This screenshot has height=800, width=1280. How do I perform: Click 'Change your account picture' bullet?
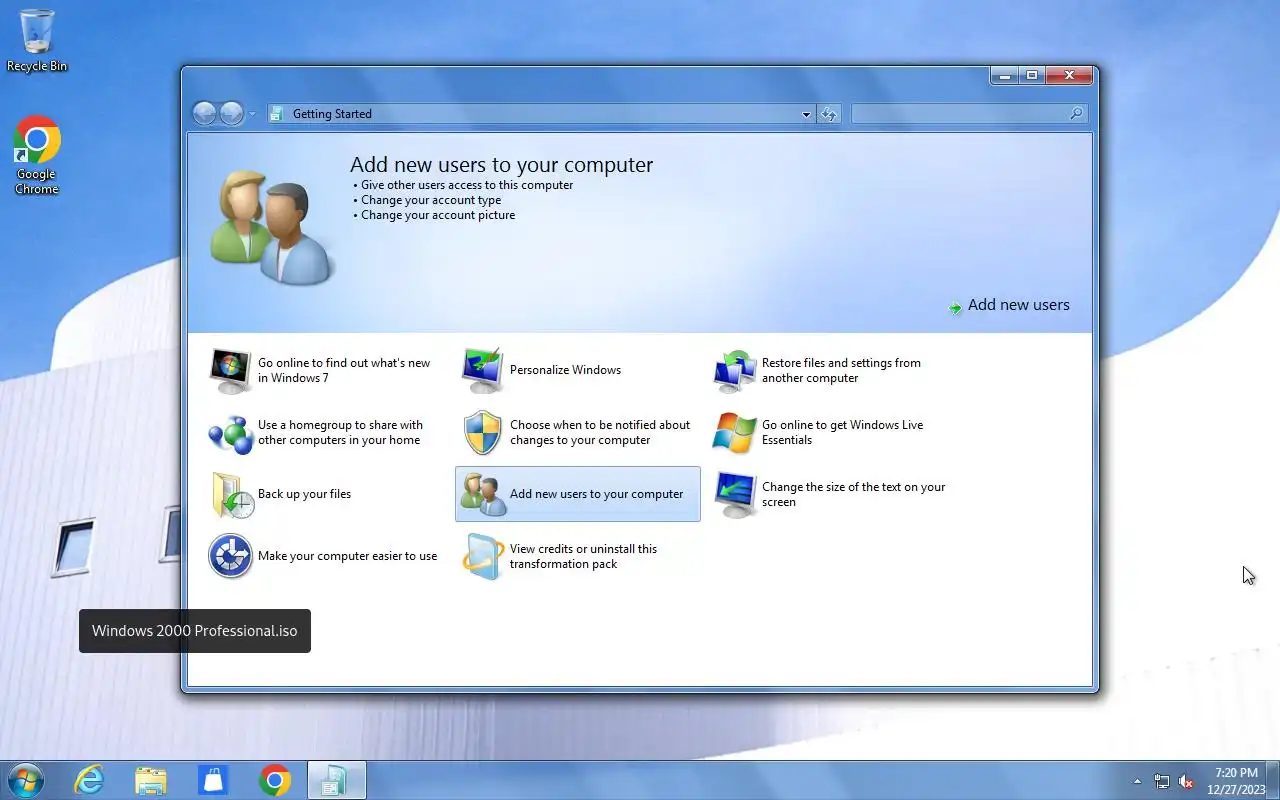pyautogui.click(x=438, y=215)
